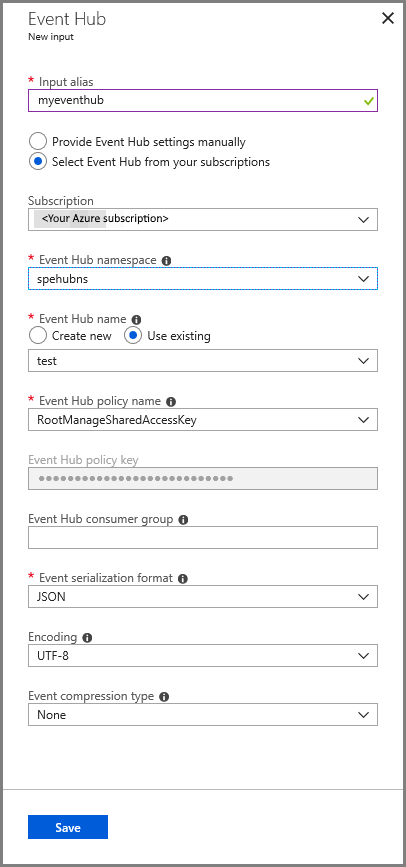Click the Input alias text field
Image resolution: width=406 pixels, height=867 pixels.
(202, 101)
